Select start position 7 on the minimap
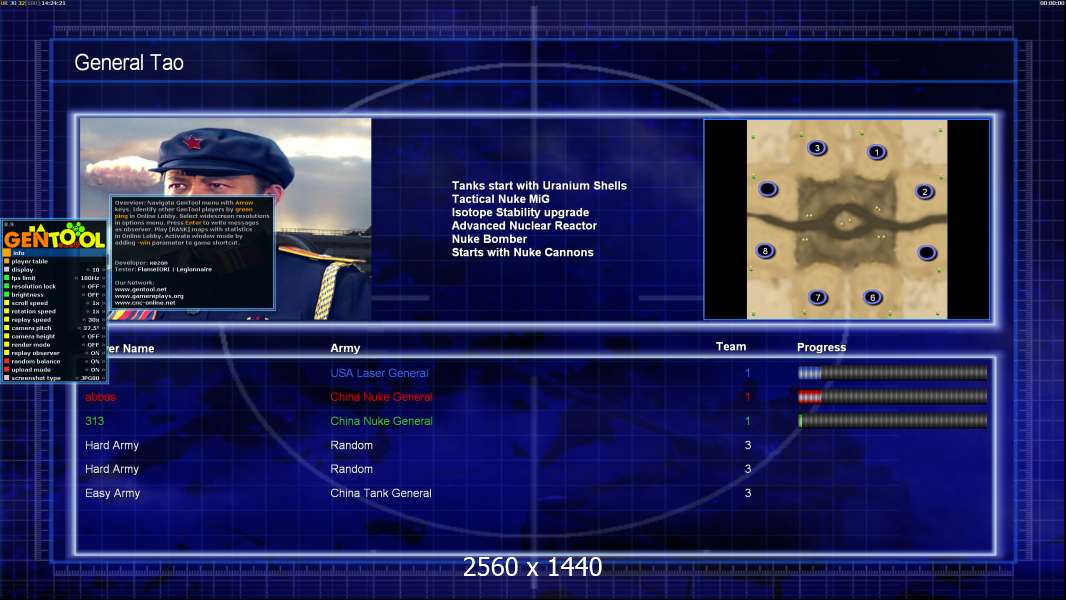 pyautogui.click(x=818, y=297)
